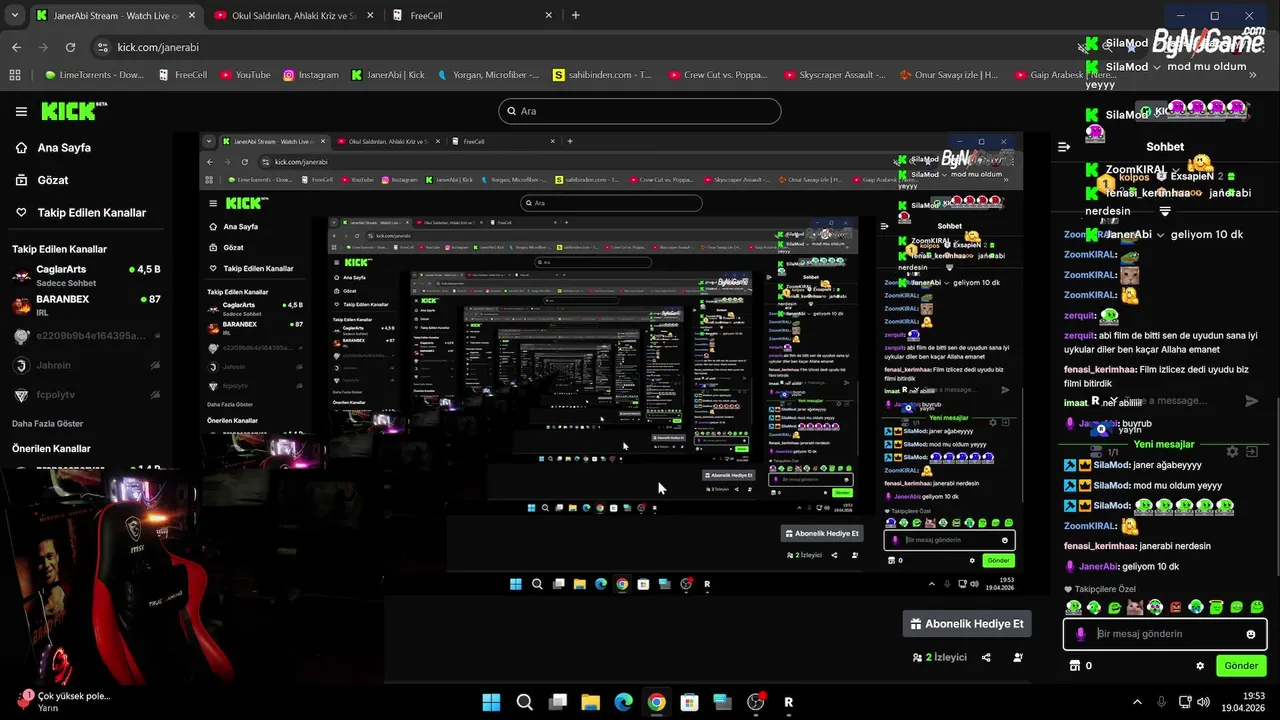Close the FreeCell tab
This screenshot has width=1280, height=720.
click(548, 16)
